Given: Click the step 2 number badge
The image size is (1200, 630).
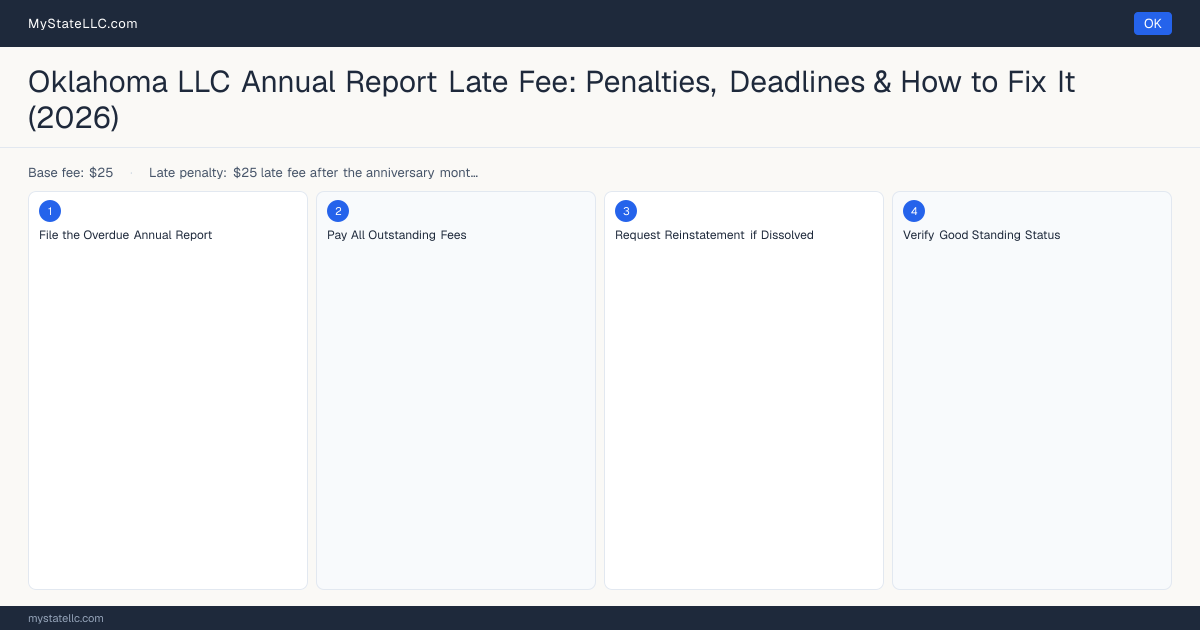Looking at the screenshot, I should click(338, 211).
